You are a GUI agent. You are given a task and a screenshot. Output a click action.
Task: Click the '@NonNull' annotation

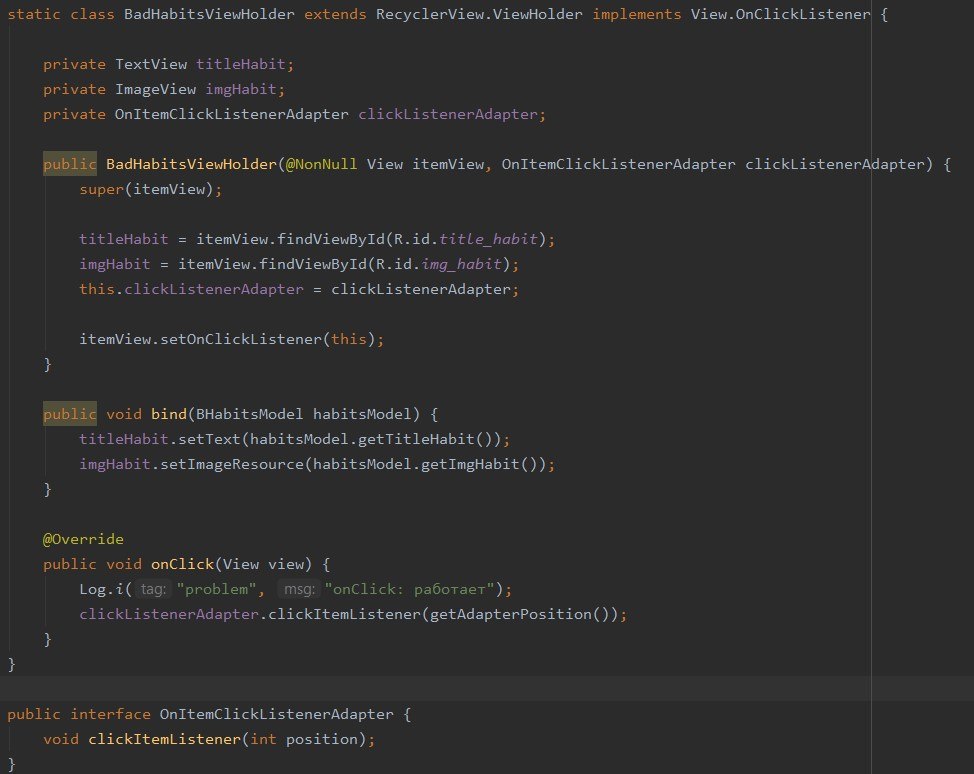point(322,164)
